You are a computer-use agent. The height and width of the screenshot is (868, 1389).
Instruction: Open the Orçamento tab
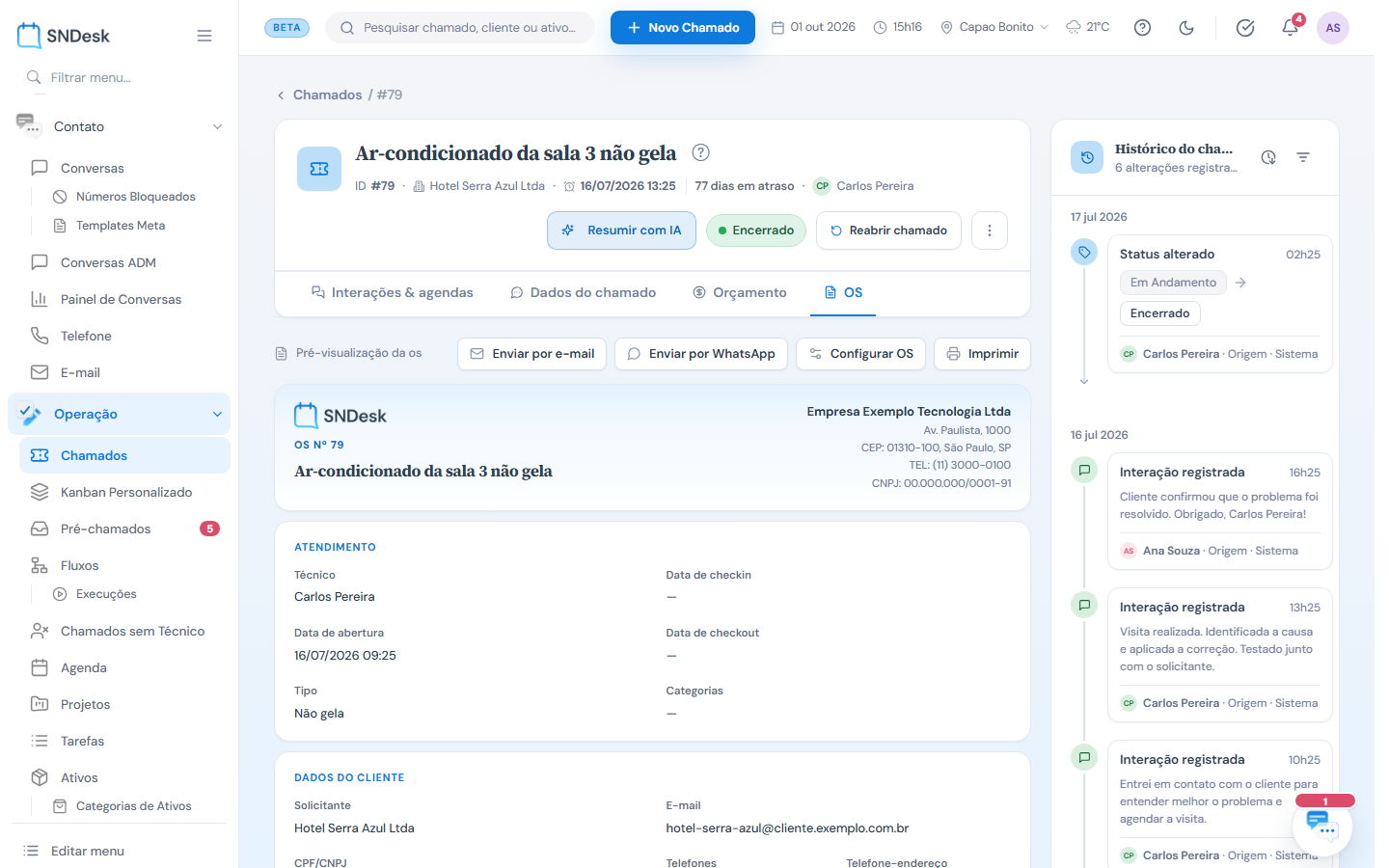pos(740,292)
